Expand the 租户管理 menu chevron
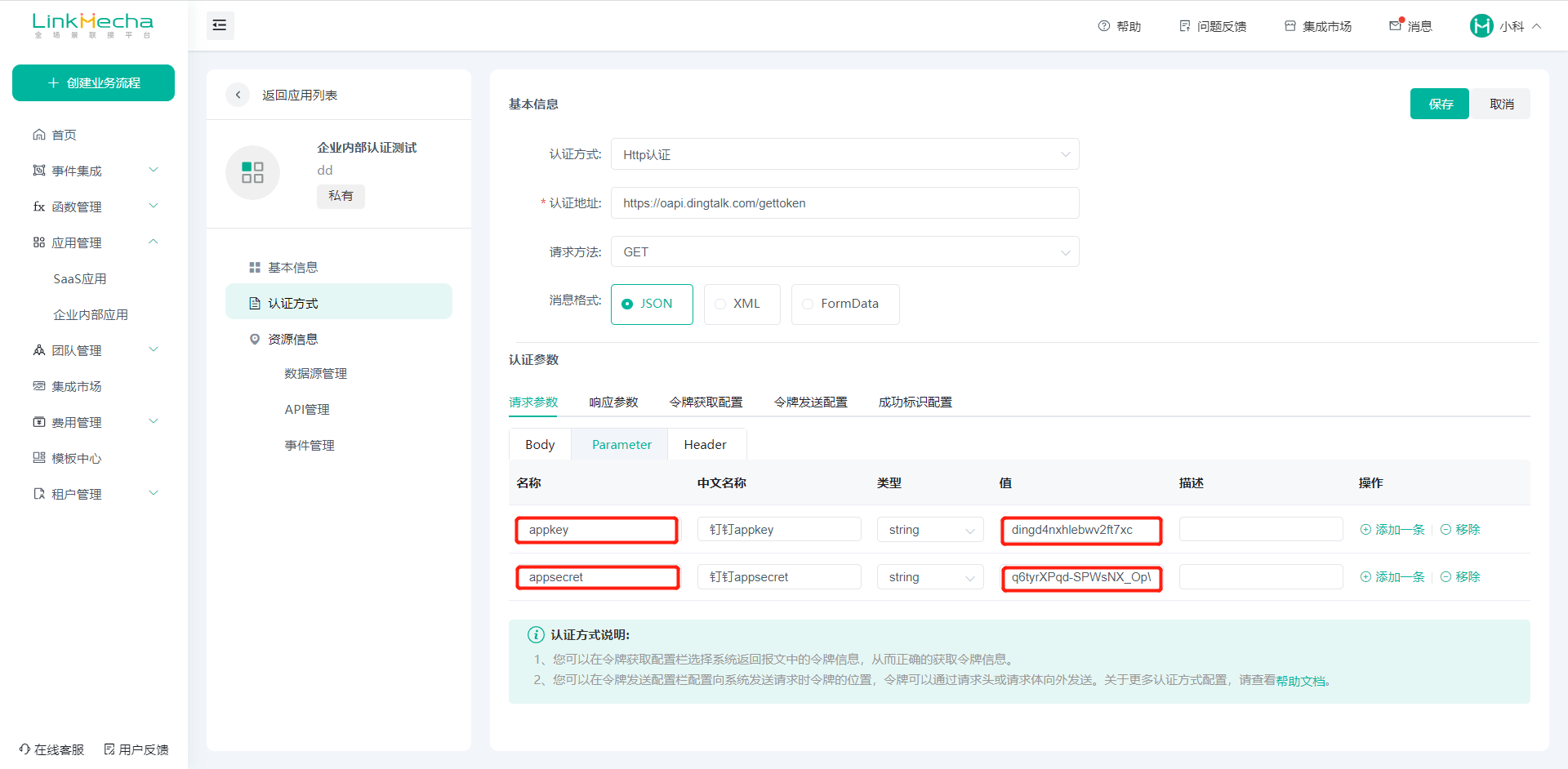The height and width of the screenshot is (769, 1568). point(154,493)
